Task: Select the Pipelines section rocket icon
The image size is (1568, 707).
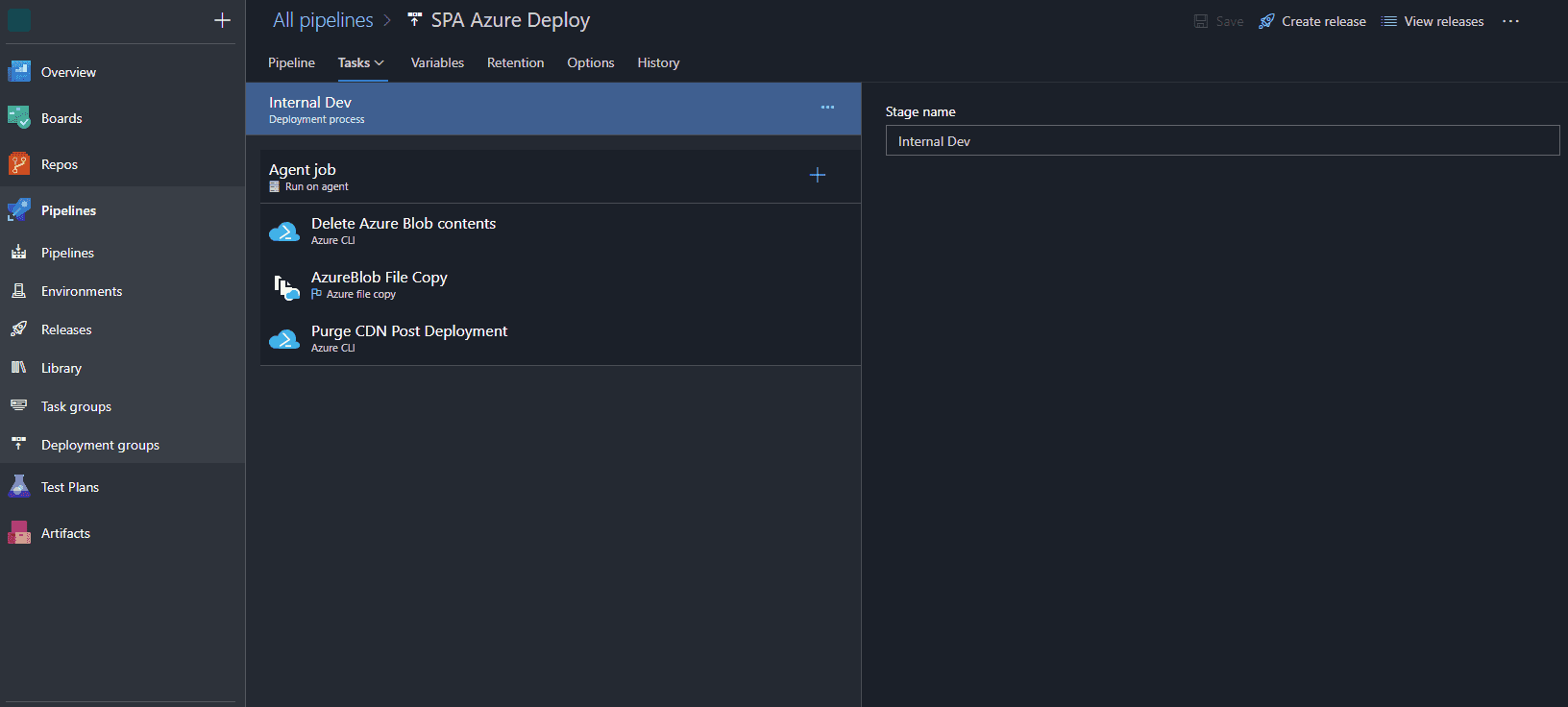Action: 19,209
